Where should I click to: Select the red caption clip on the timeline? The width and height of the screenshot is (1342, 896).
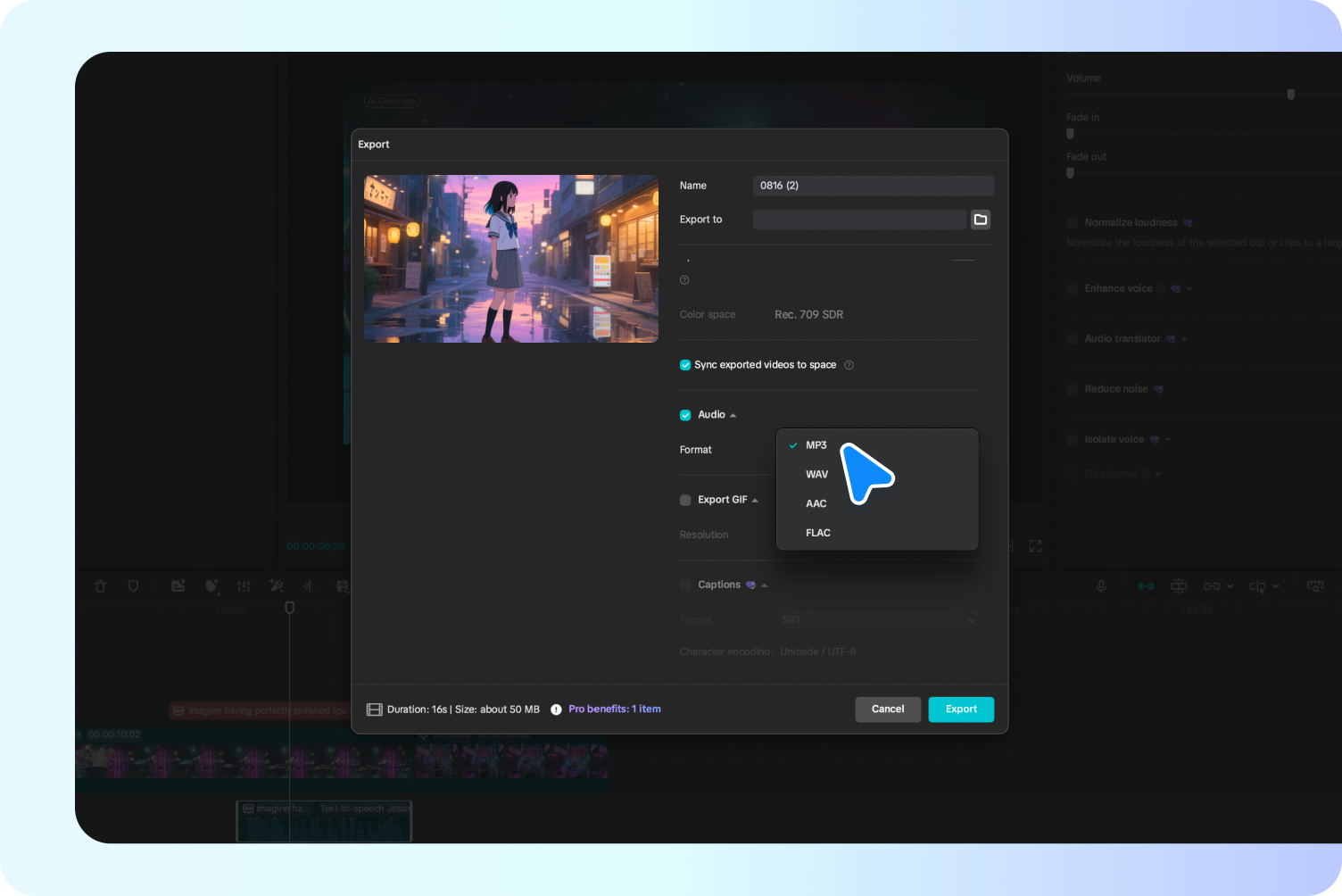pyautogui.click(x=259, y=710)
